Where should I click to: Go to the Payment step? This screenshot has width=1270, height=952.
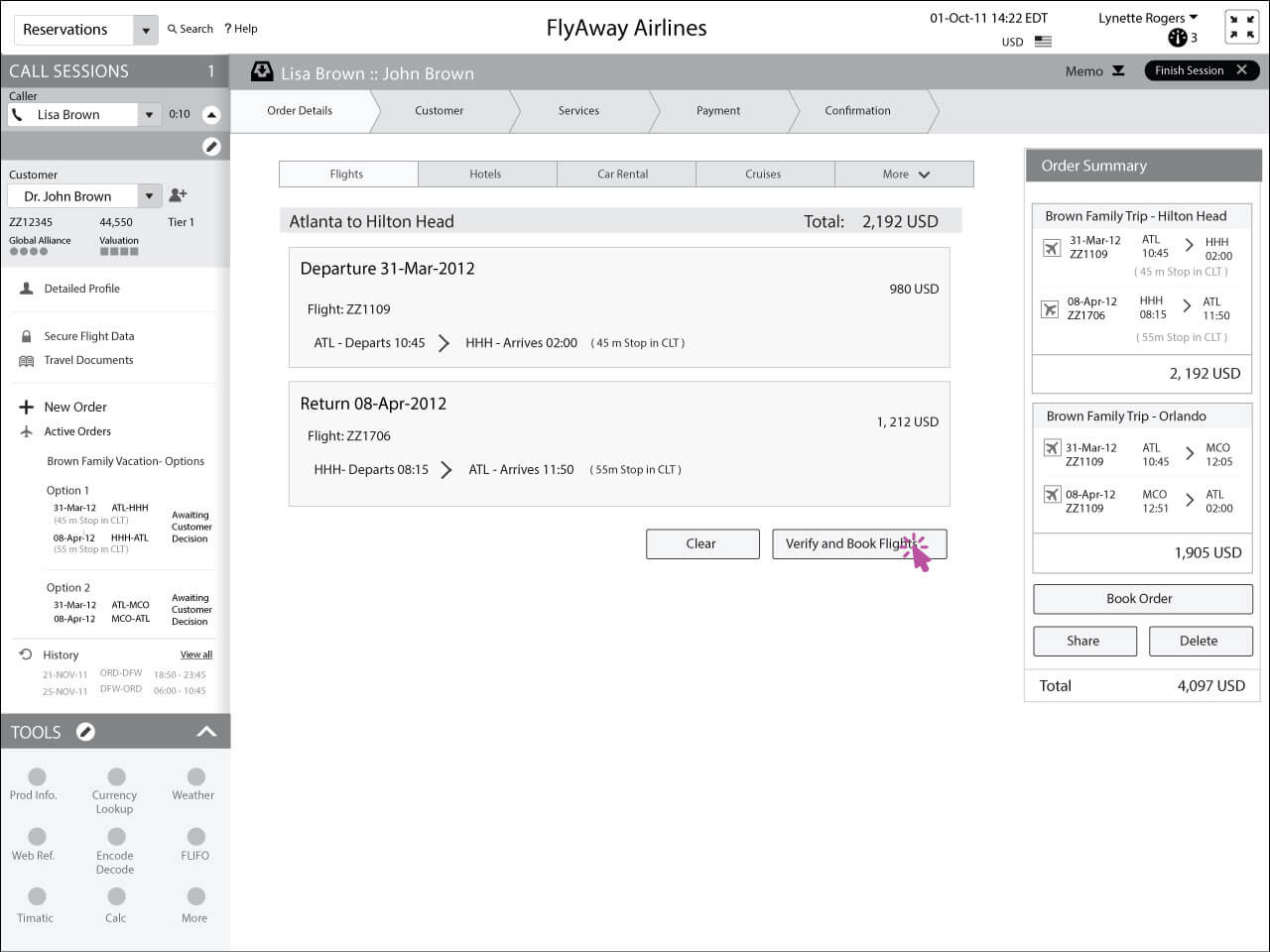tap(717, 111)
